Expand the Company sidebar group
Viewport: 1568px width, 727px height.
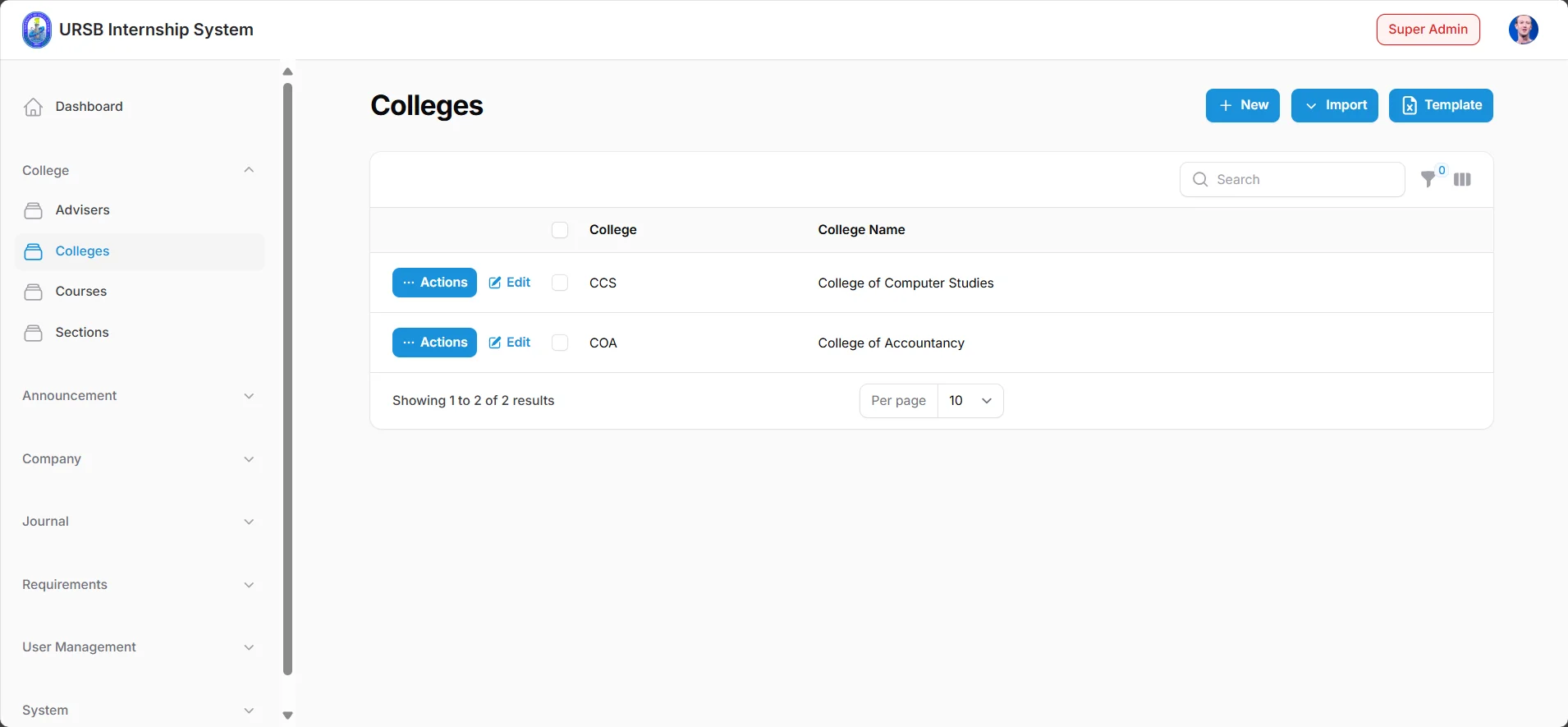coord(249,459)
